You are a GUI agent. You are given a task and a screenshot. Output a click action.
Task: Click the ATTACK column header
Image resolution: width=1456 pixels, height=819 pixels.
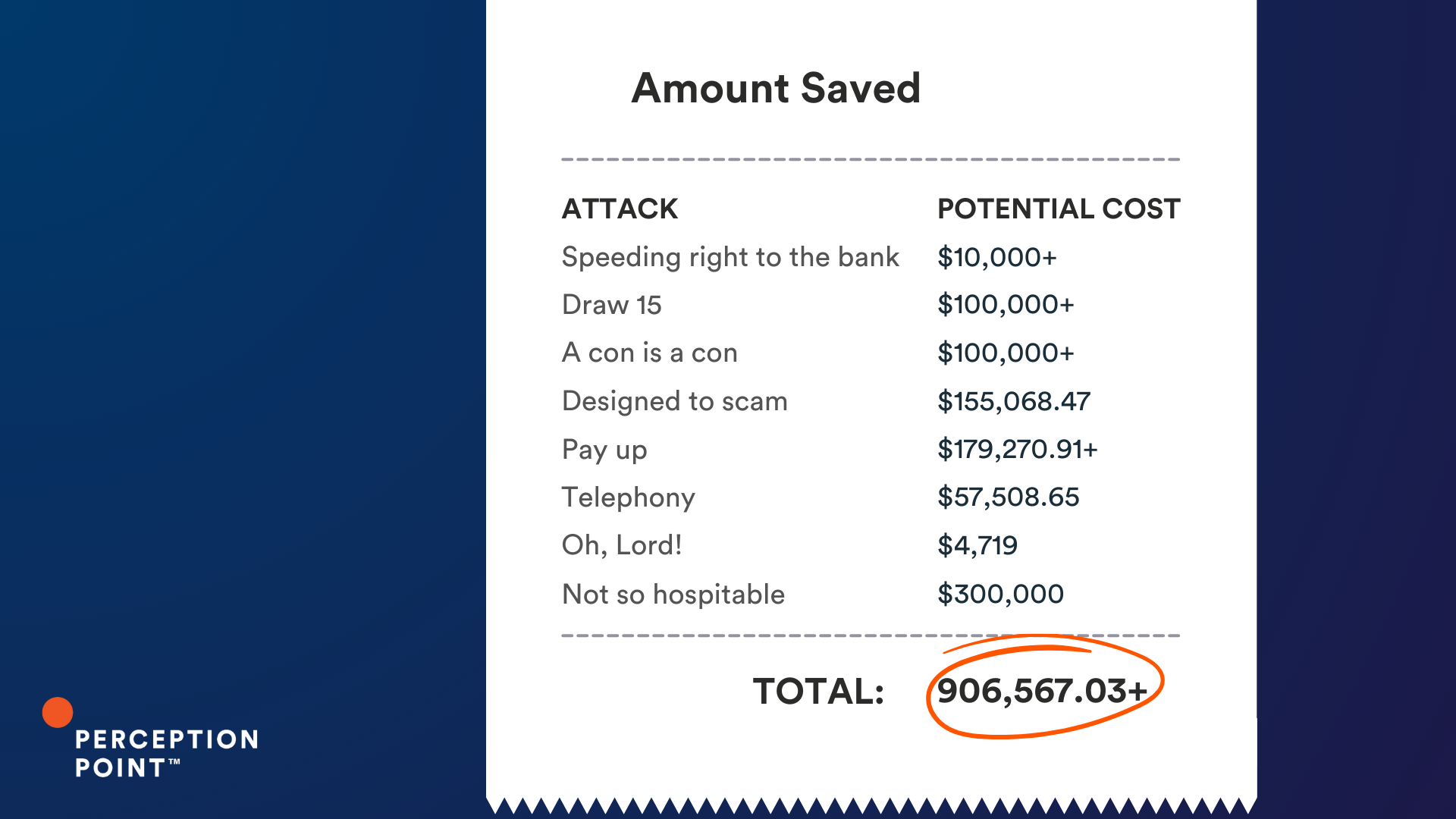(620, 209)
